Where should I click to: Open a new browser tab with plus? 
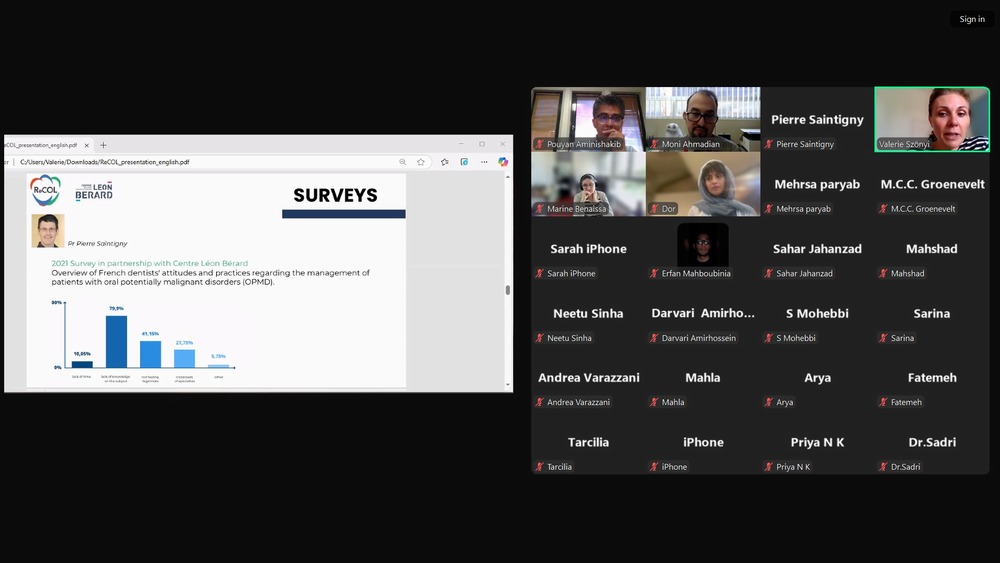(x=103, y=145)
